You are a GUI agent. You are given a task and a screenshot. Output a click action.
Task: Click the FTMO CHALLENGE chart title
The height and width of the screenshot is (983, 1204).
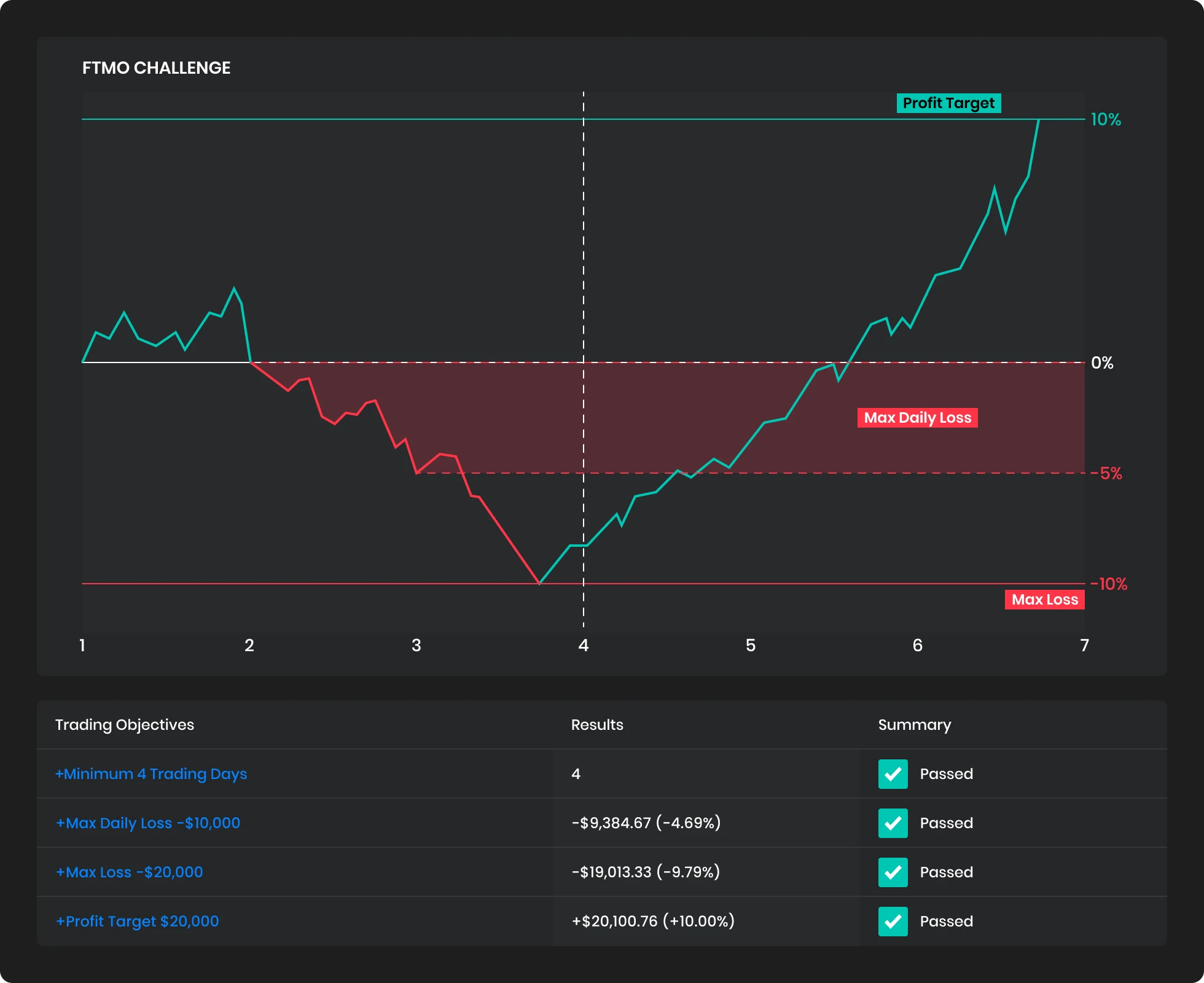click(157, 68)
